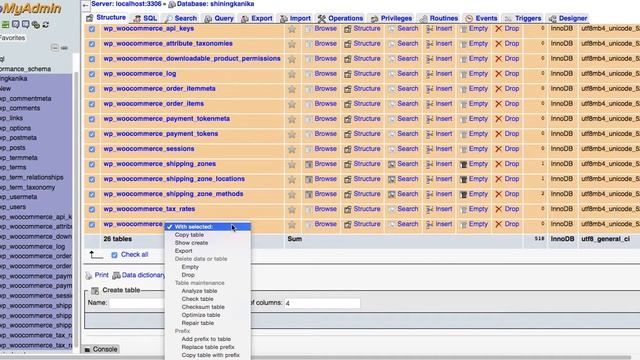This screenshot has width=640, height=360.
Task: Click the reload navigation icon in sidebar
Action: coord(46,25)
